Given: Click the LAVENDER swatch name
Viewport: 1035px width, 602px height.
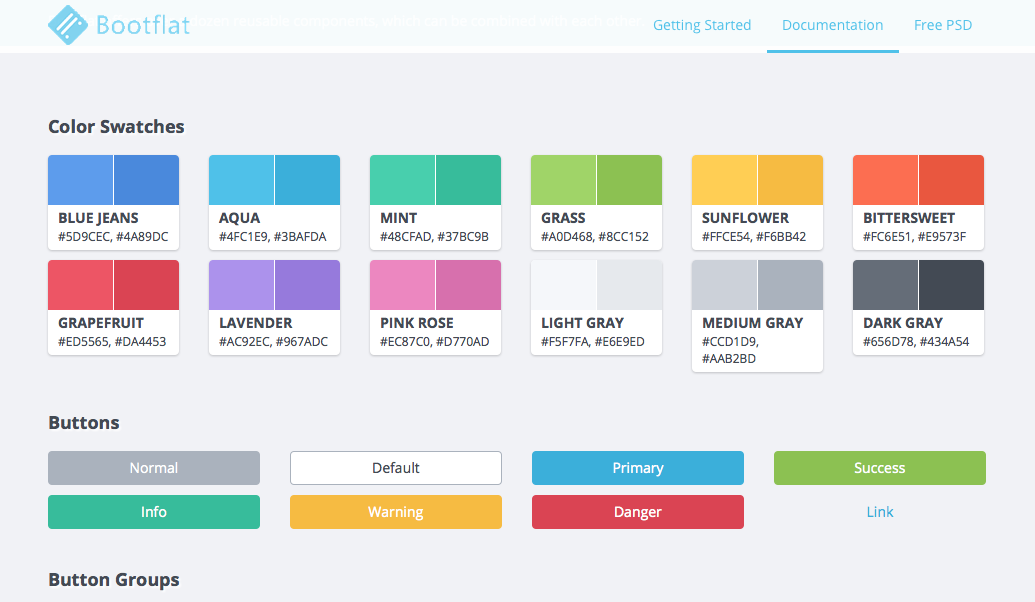Looking at the screenshot, I should point(255,323).
